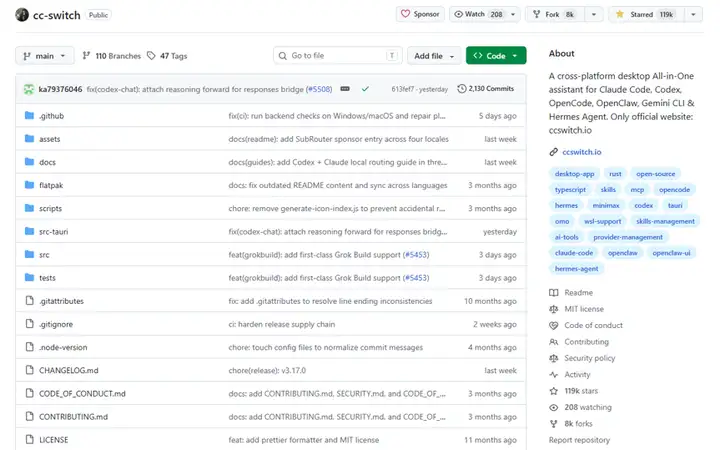
Task: Click the .gitignore file icon
Action: tap(29, 324)
